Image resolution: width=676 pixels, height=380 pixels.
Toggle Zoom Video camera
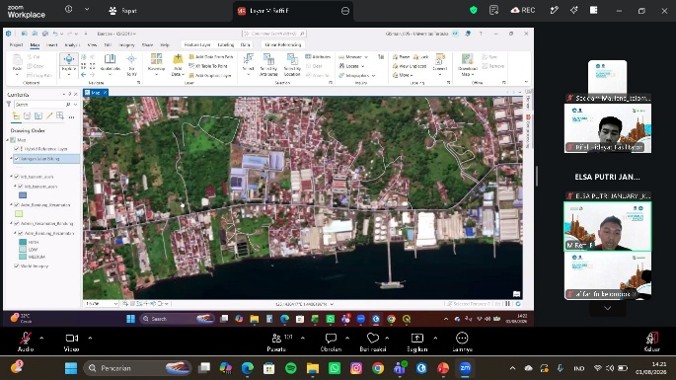point(72,342)
